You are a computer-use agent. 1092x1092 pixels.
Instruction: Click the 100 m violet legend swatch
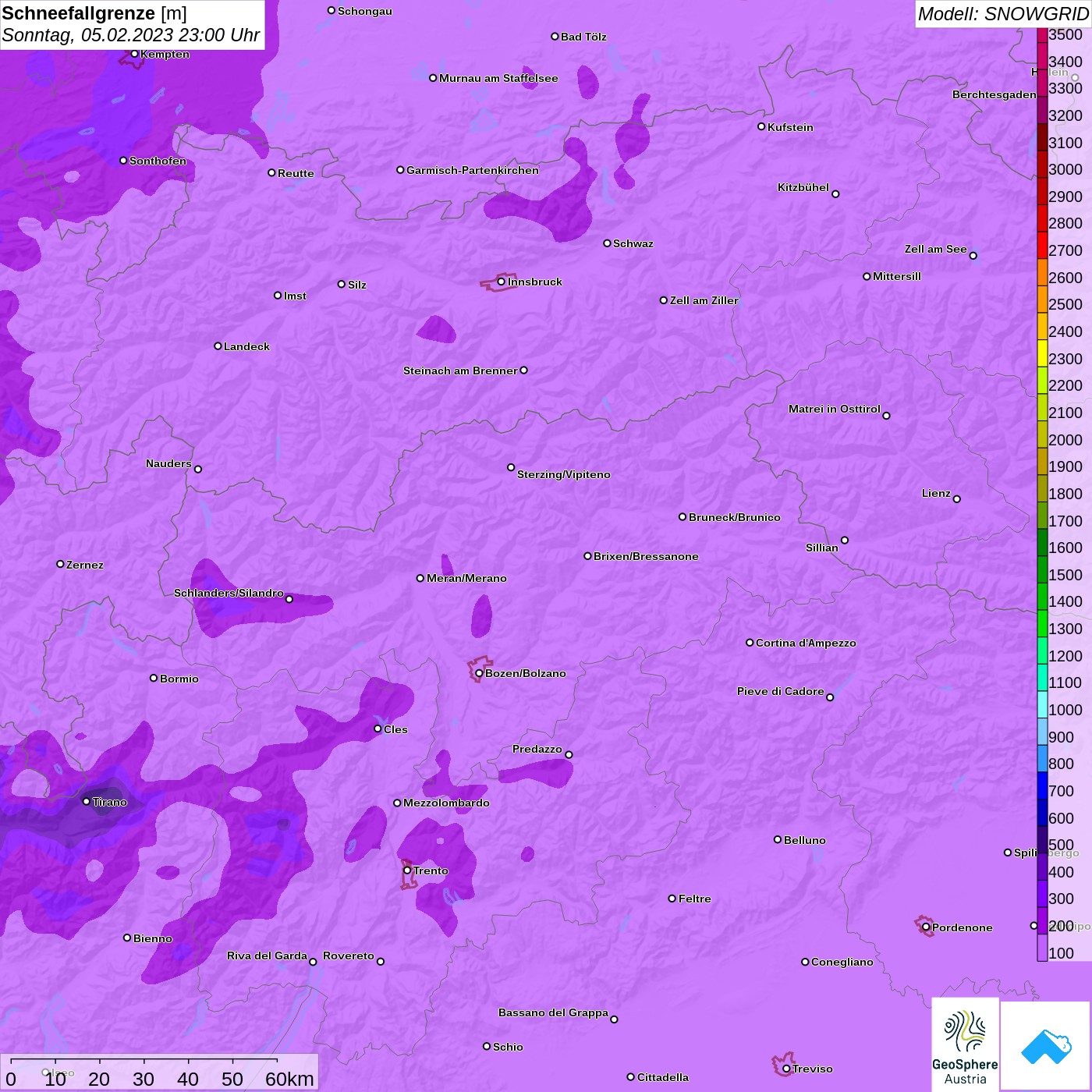tap(1042, 948)
